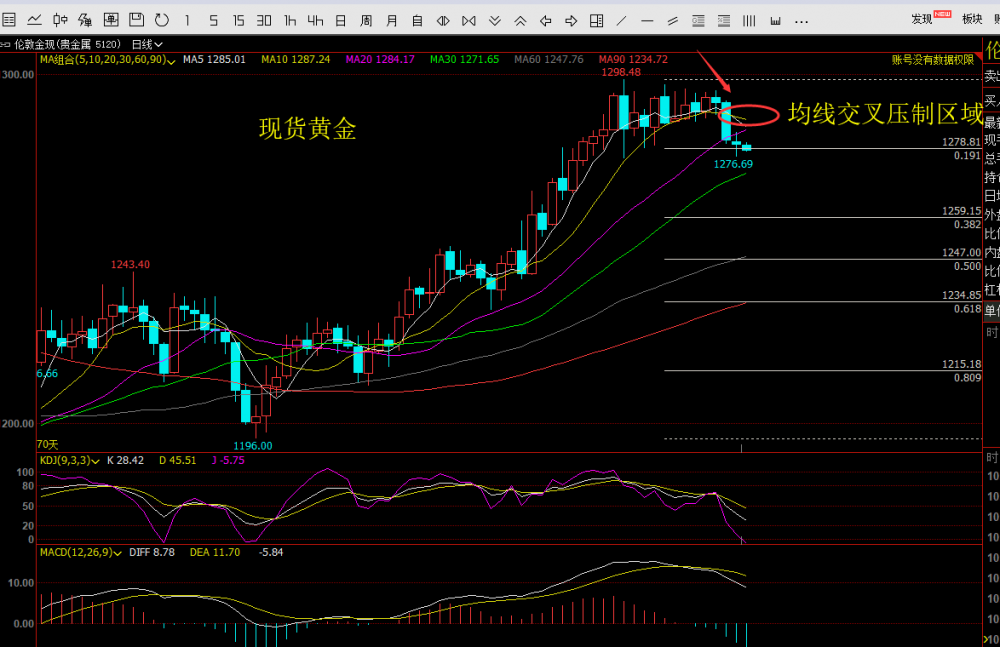The height and width of the screenshot is (647, 1000).
Task: Click the link icon beside 伦敦金现
Action: click(5, 45)
